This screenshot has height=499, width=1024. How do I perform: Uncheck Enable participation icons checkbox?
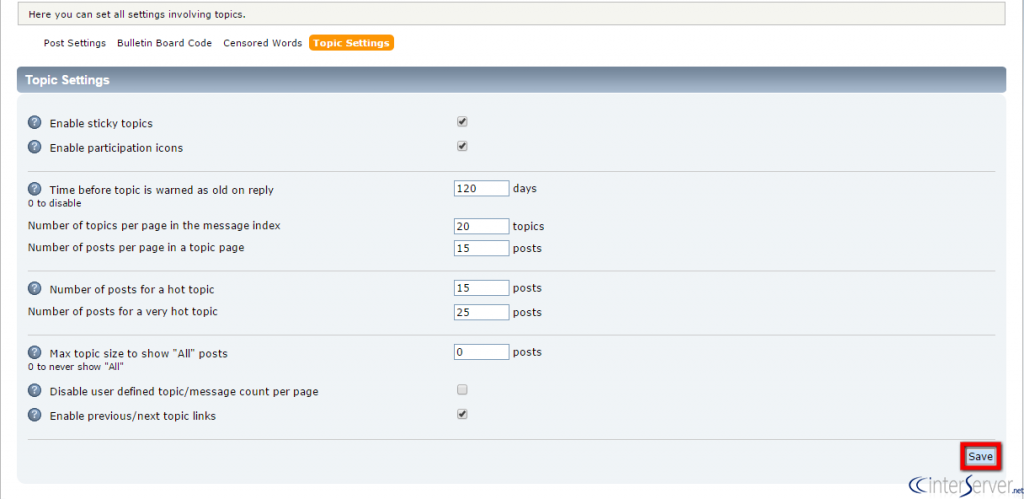[462, 146]
